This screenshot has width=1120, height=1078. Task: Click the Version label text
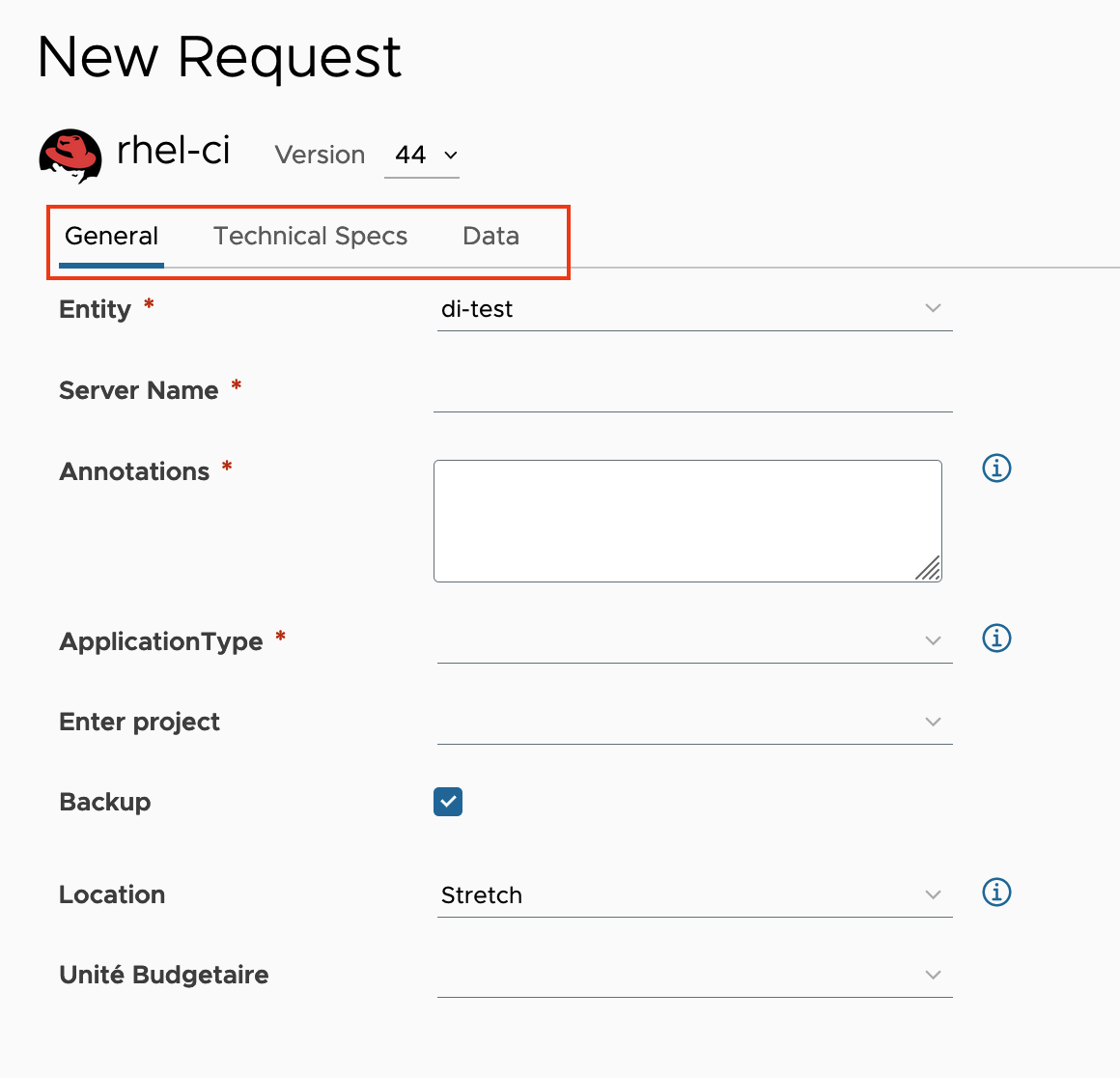[x=320, y=156]
